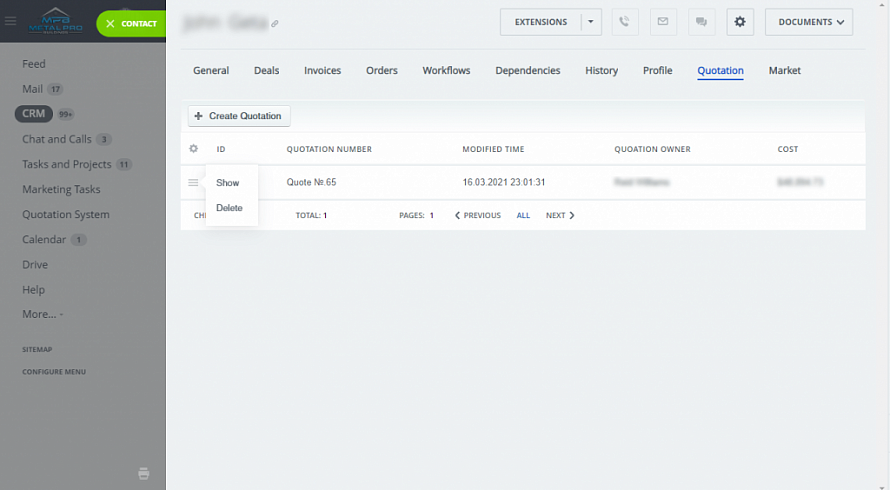Click the phone call icon

624,22
